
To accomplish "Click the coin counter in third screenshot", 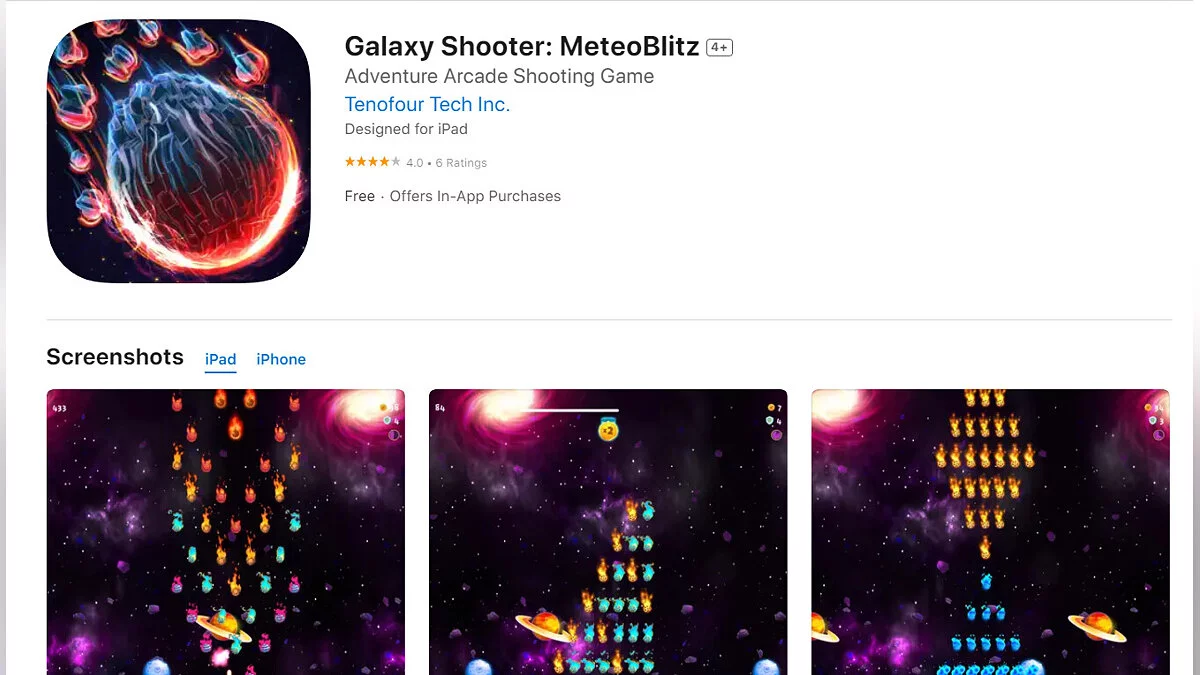I will pyautogui.click(x=1154, y=408).
